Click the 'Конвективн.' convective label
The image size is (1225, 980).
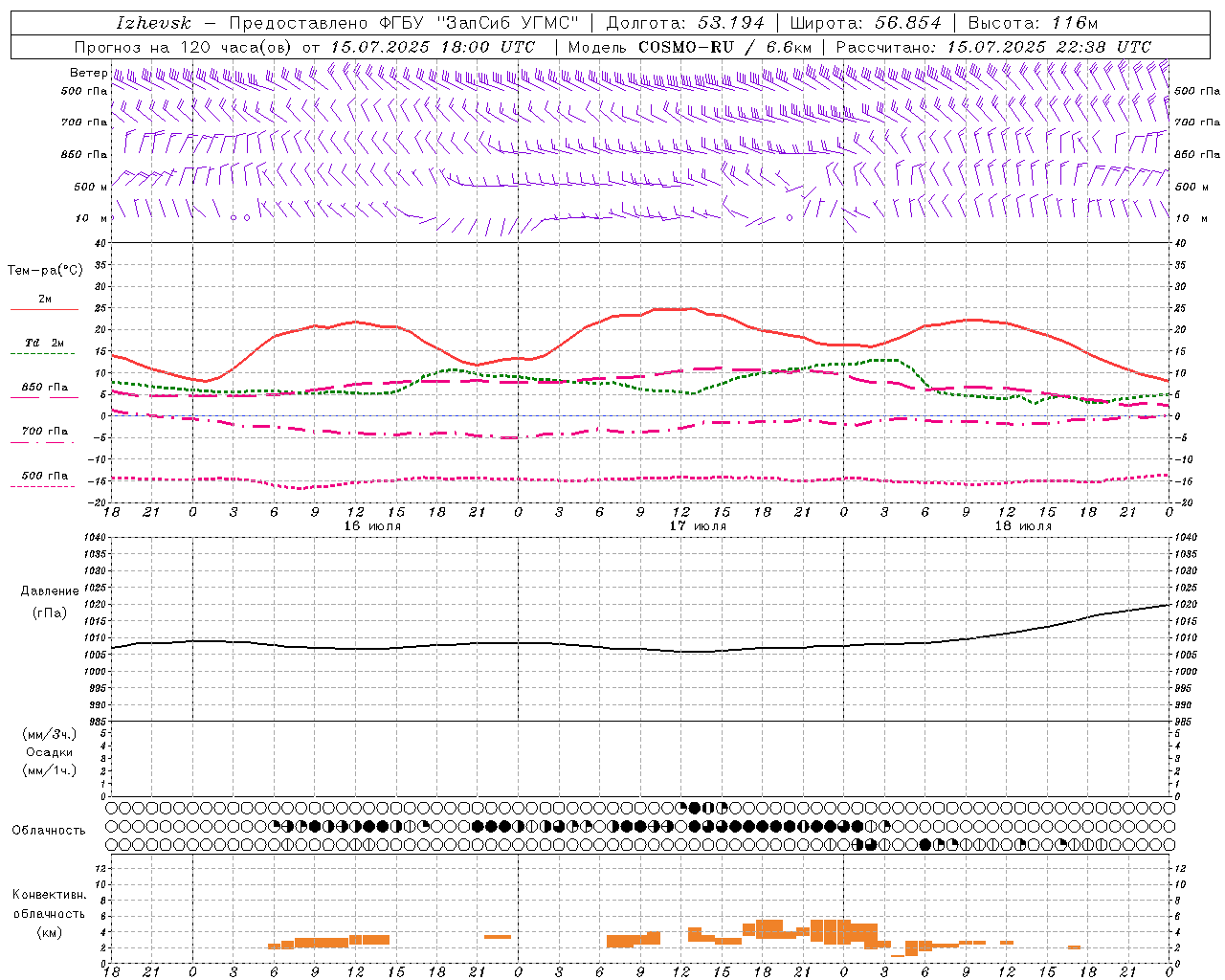(49, 895)
